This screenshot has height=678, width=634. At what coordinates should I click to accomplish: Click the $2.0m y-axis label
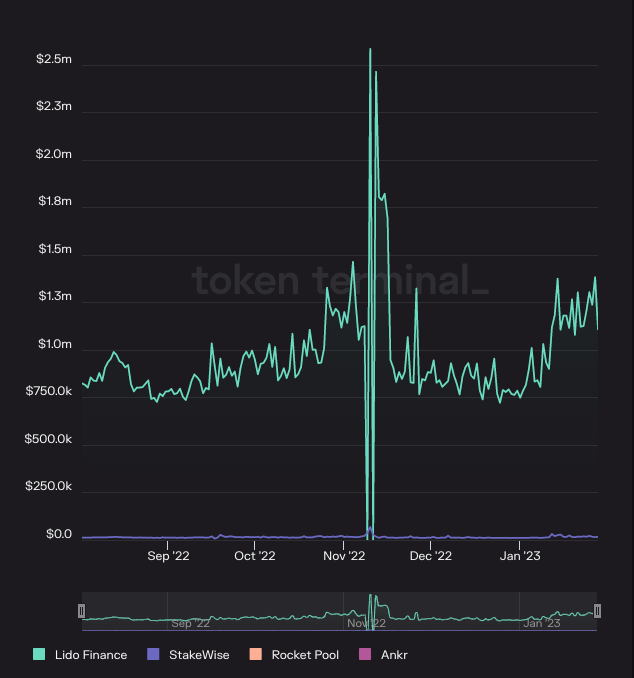tap(54, 154)
